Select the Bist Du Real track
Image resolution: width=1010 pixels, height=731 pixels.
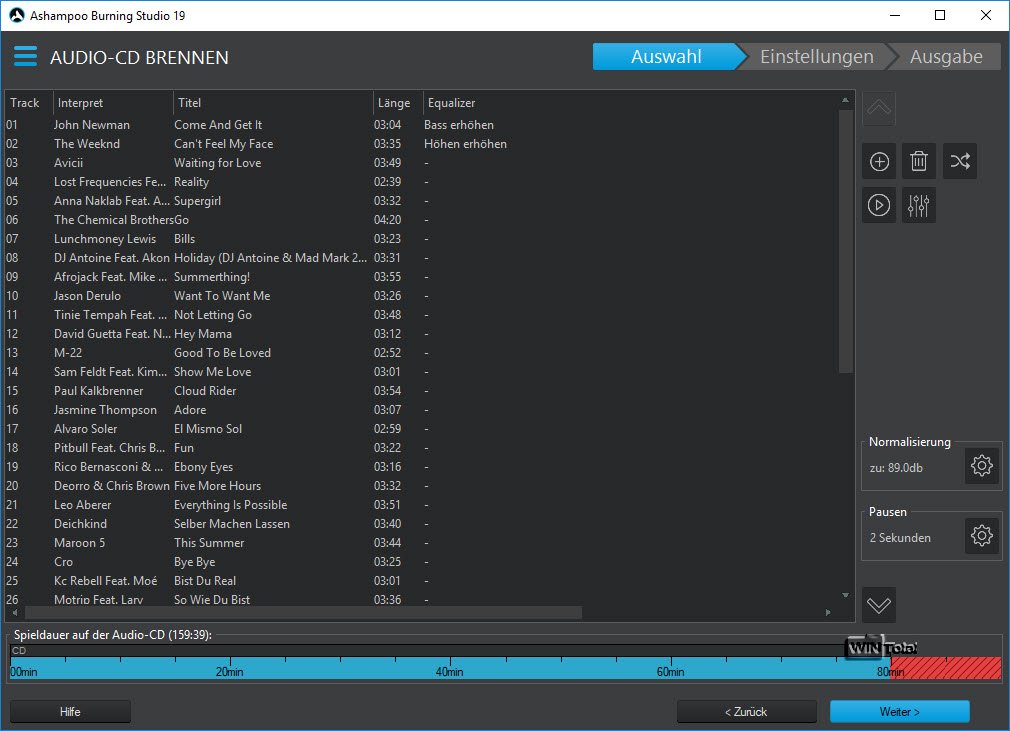point(422,581)
